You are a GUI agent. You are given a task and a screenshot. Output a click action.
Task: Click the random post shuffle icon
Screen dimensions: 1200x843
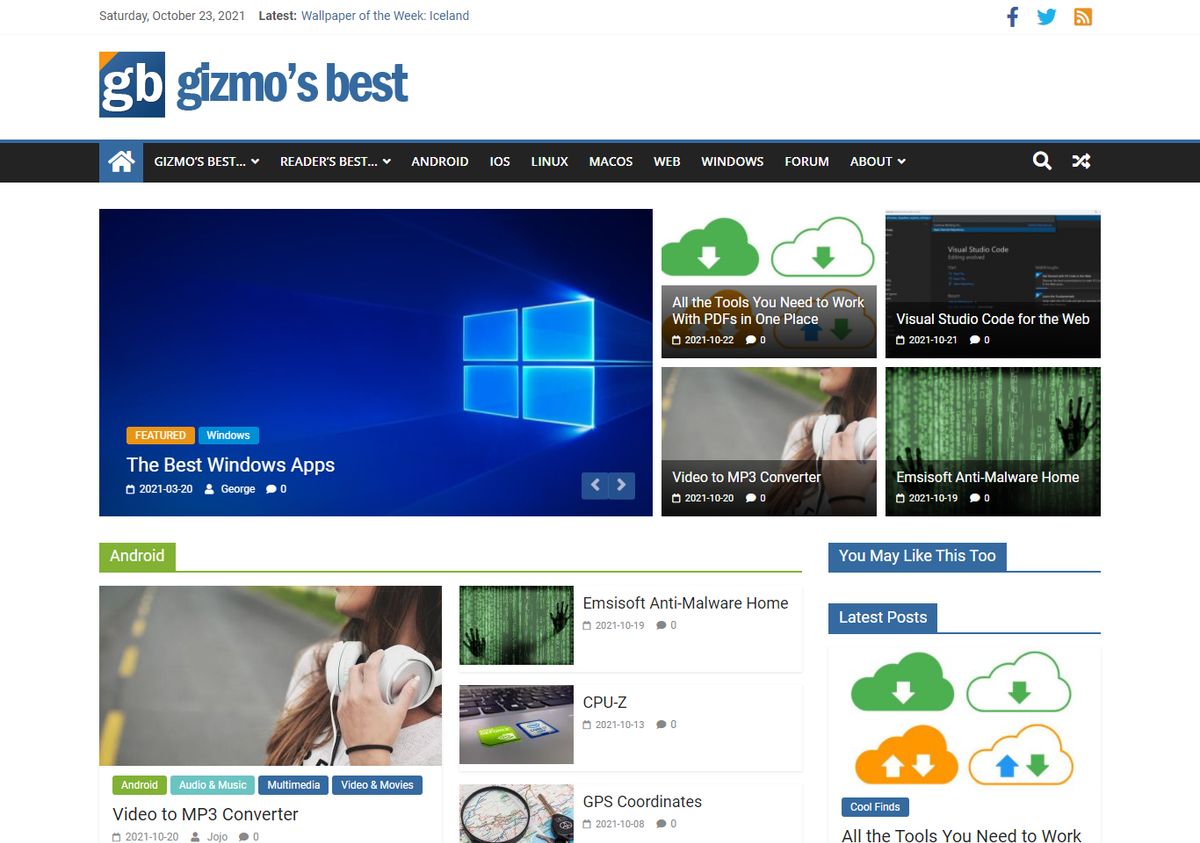coord(1080,161)
